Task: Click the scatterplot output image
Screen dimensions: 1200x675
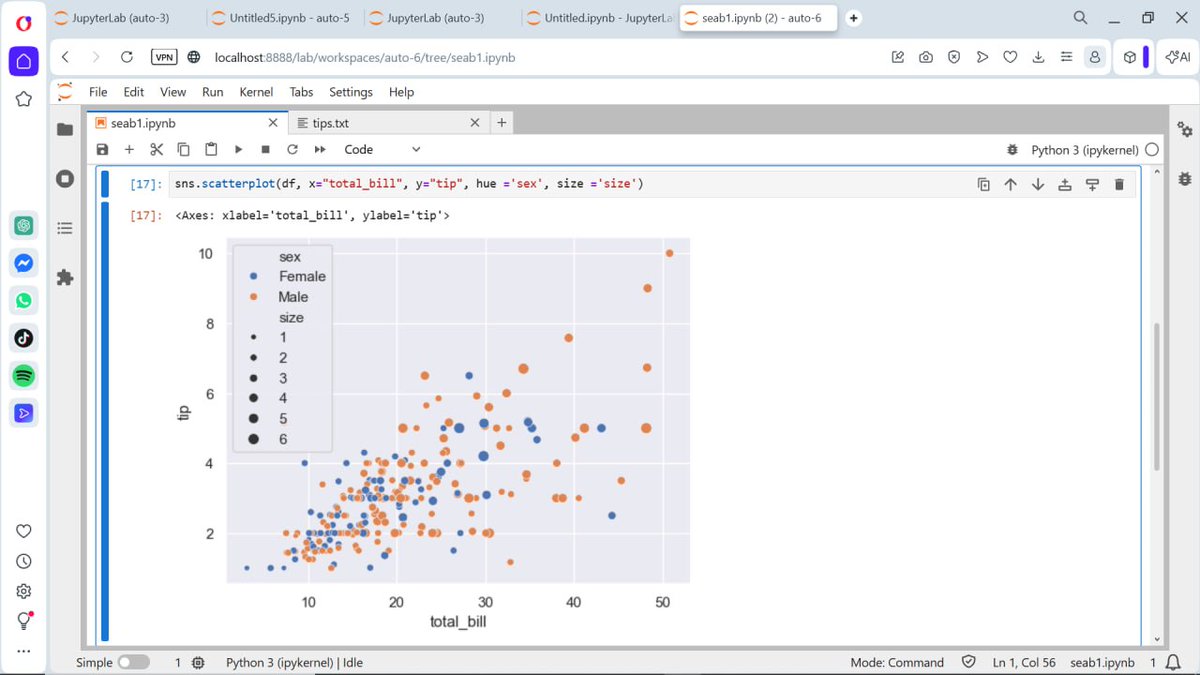Action: (432, 432)
